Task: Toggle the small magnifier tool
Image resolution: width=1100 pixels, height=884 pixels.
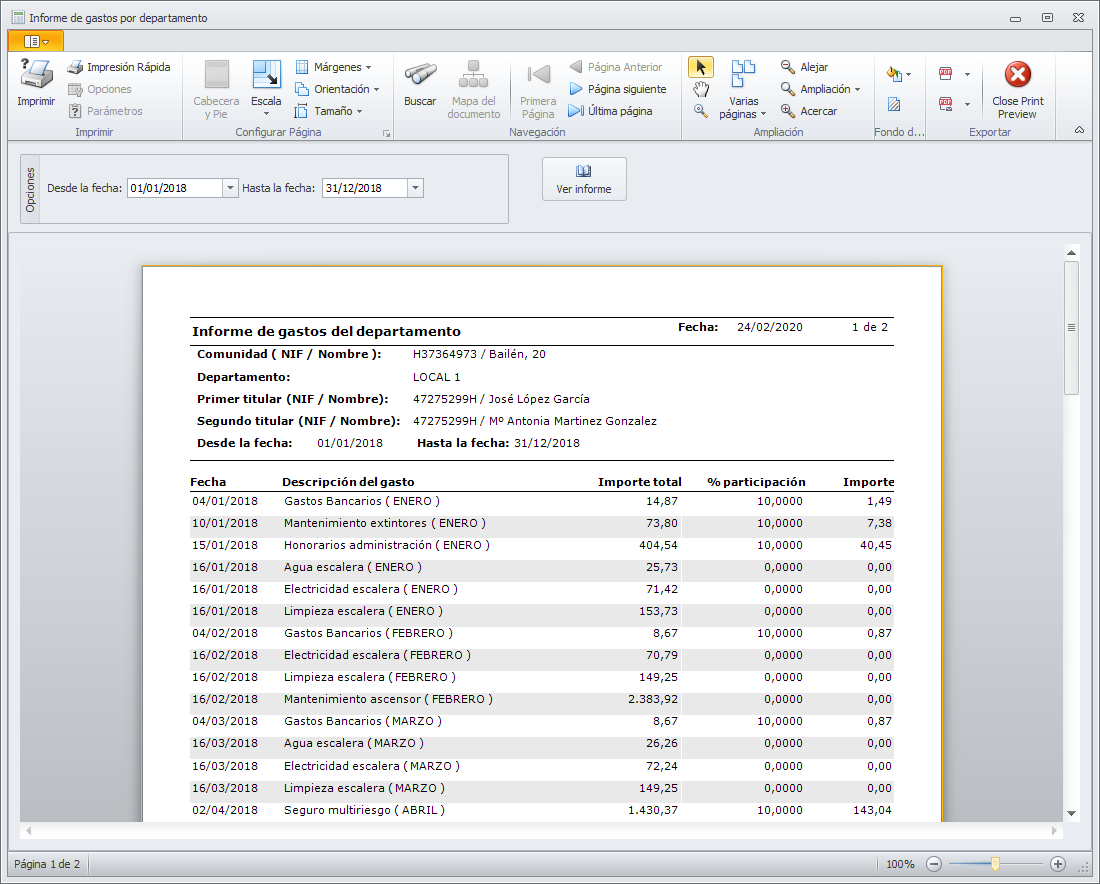Action: point(700,111)
